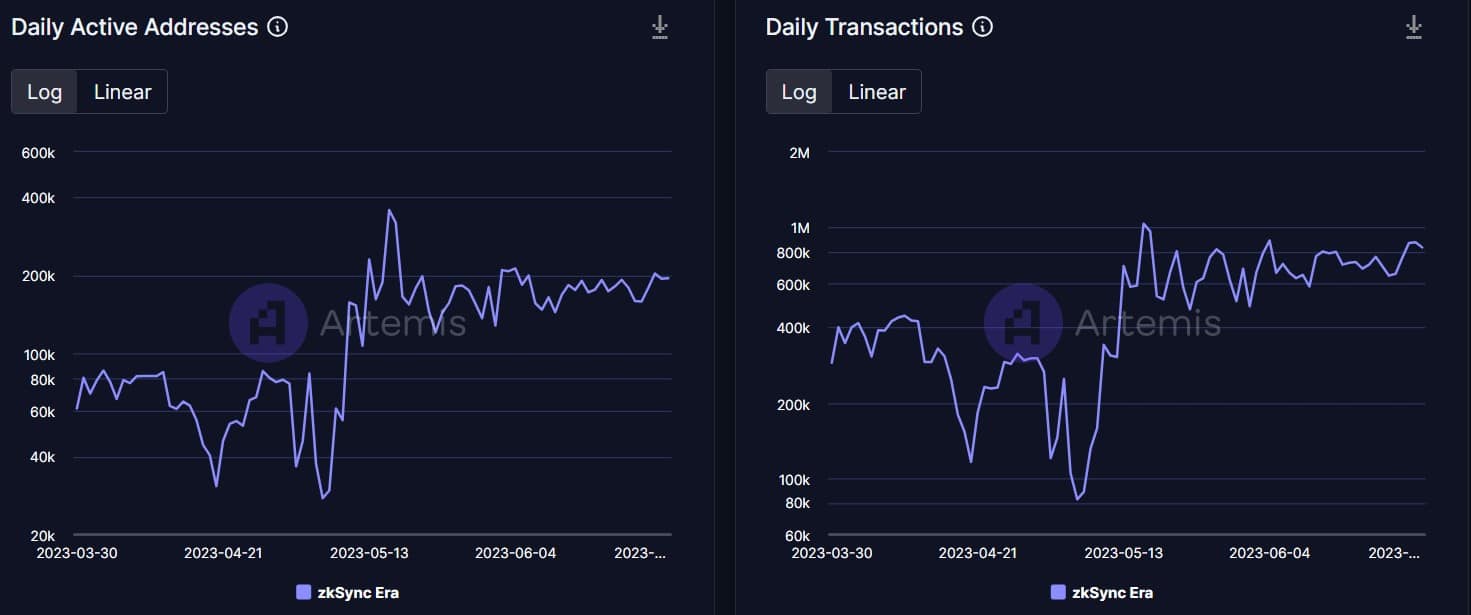Click the peak point on the addresses chart line
Viewport: 1471px width, 615px height.
pos(389,210)
